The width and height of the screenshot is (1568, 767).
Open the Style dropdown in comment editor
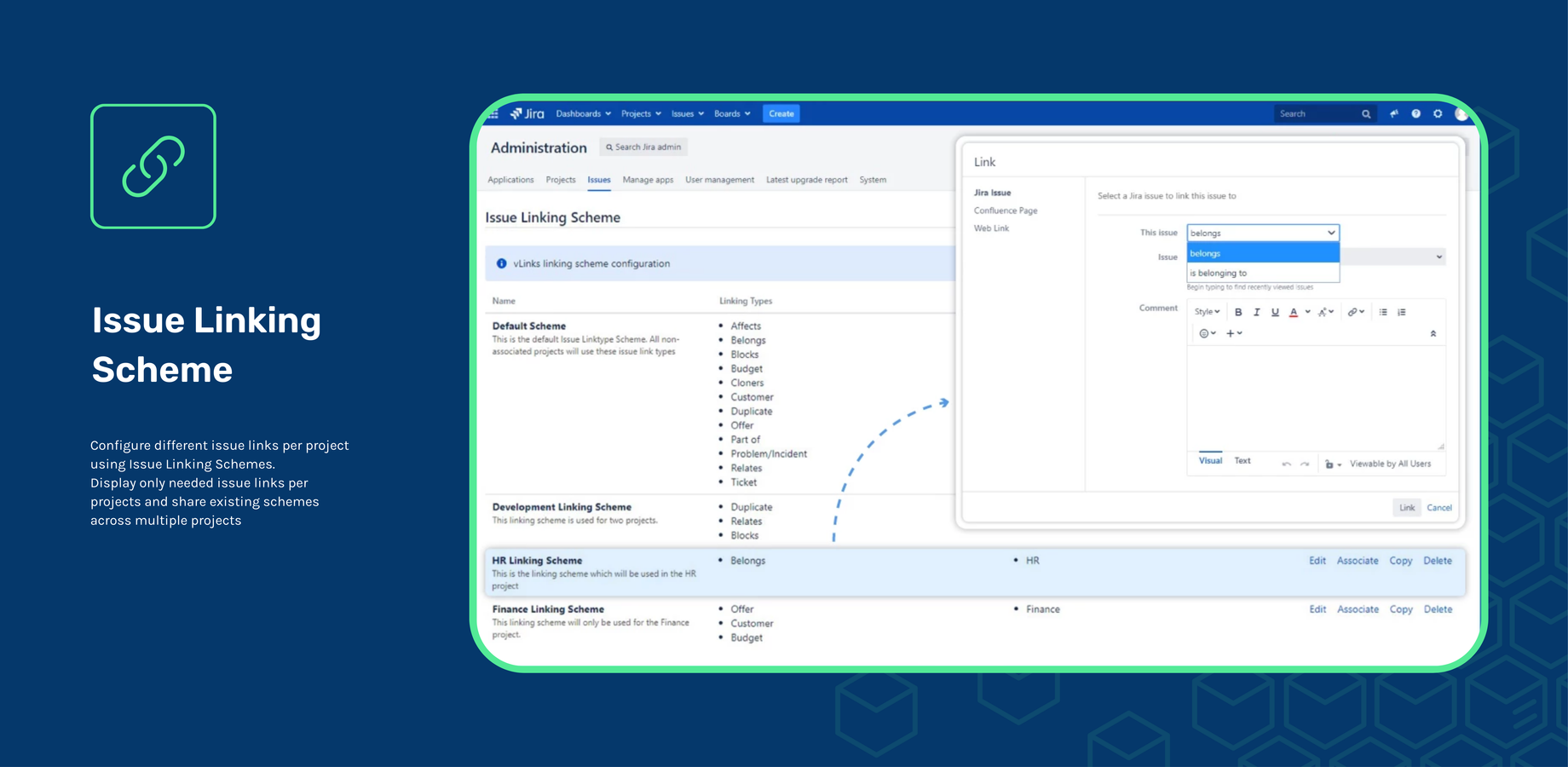[1207, 312]
